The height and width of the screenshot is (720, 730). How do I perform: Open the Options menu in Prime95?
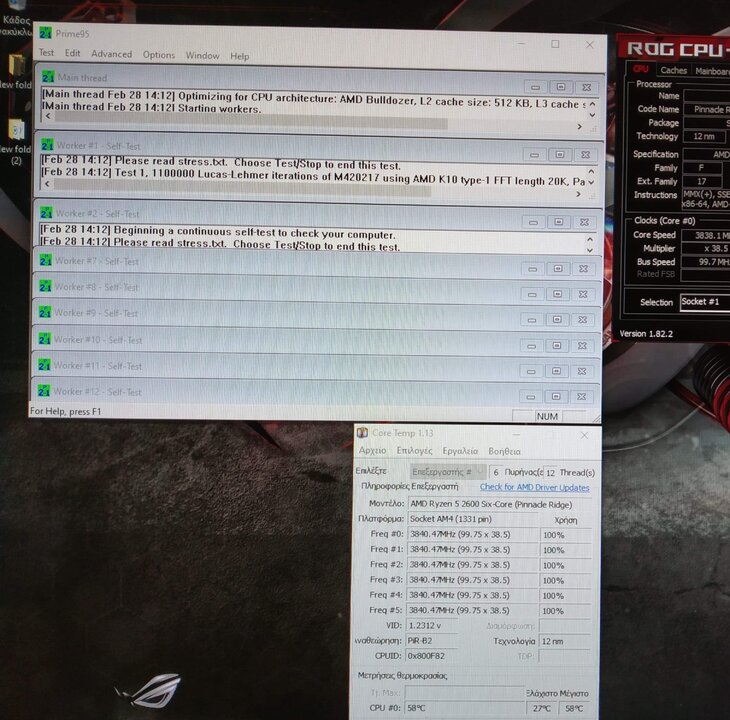click(x=159, y=55)
